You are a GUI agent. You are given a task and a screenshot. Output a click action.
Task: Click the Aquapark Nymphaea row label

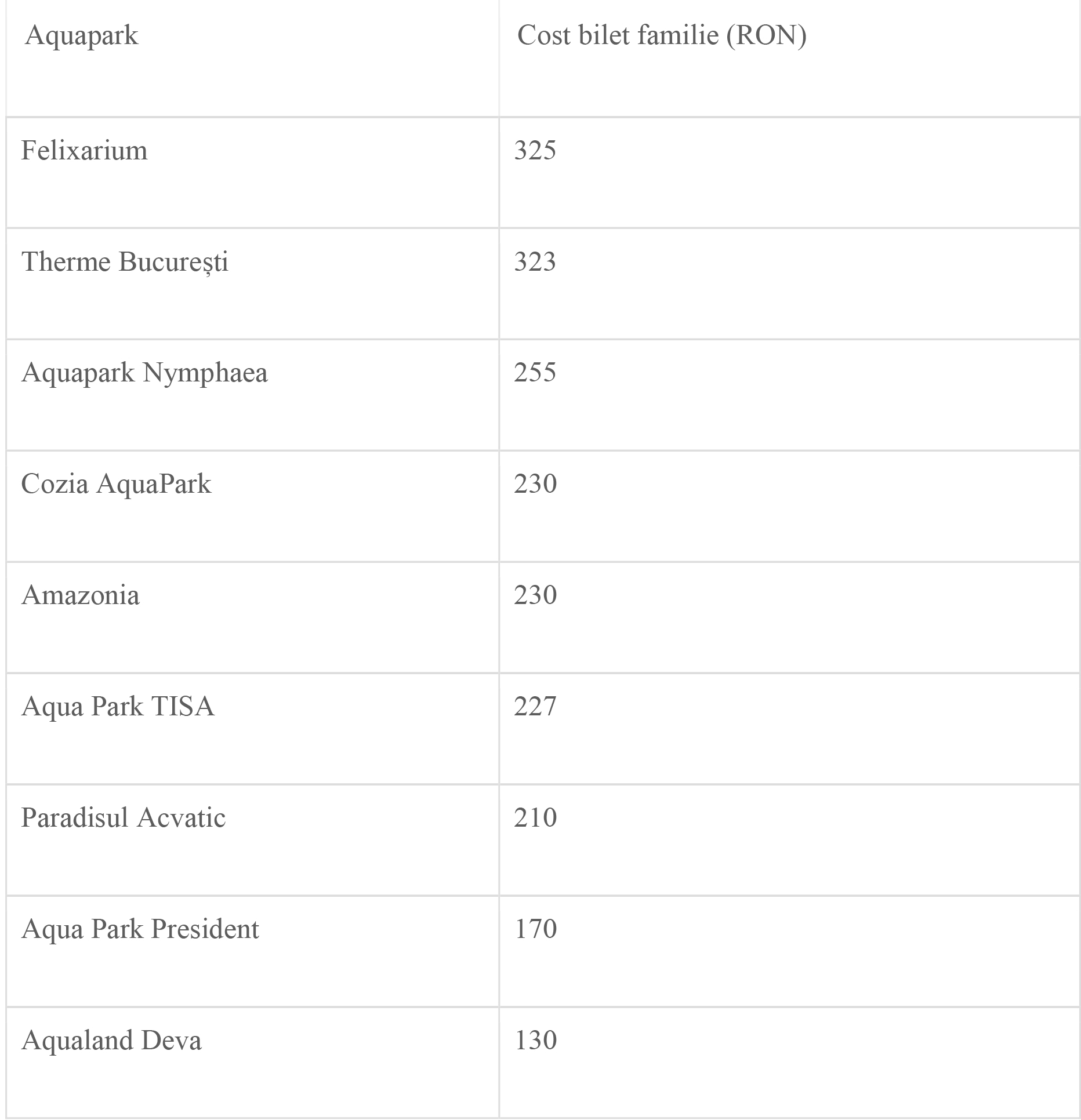click(x=144, y=373)
